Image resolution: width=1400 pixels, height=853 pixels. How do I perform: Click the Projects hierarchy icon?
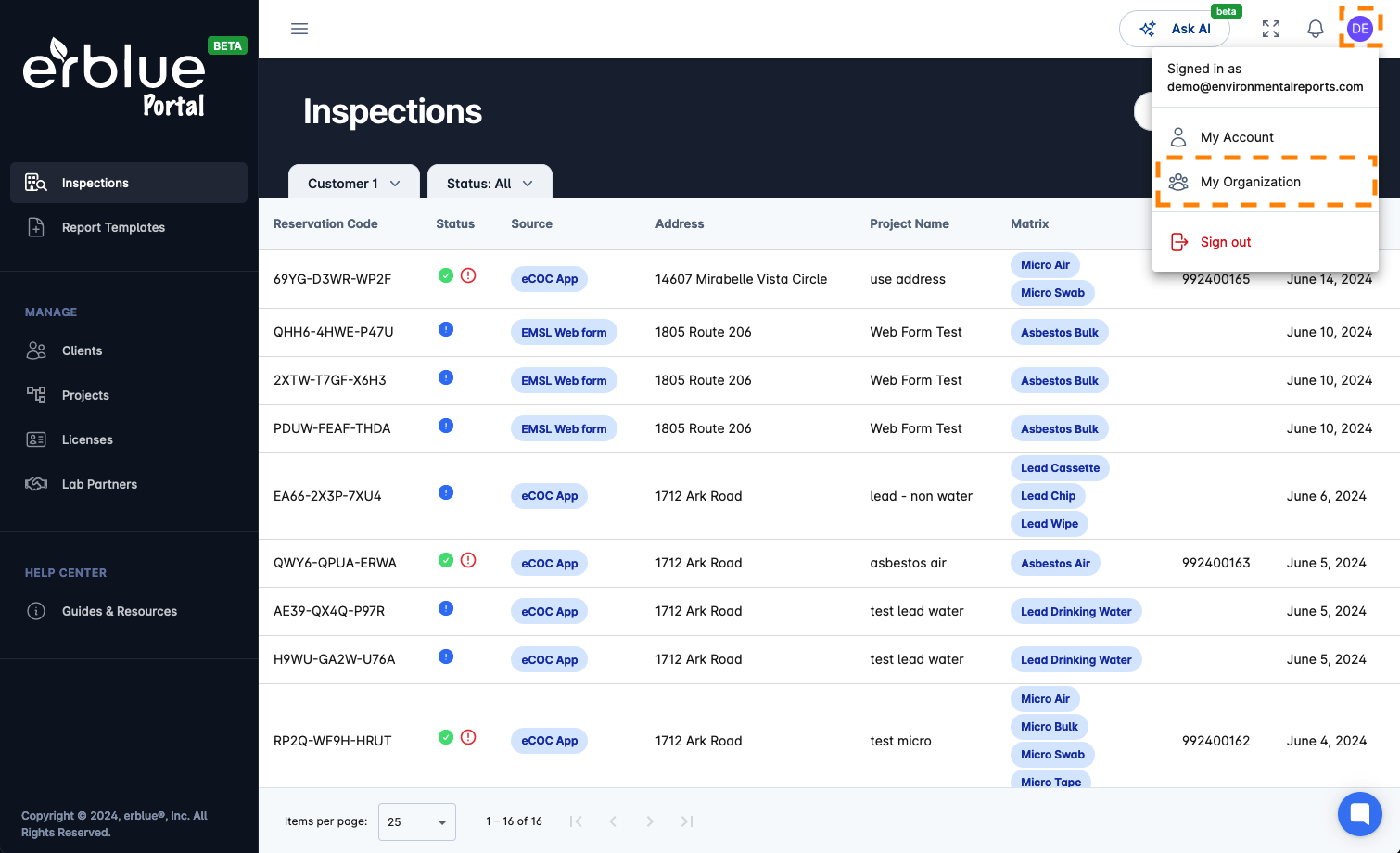[36, 395]
